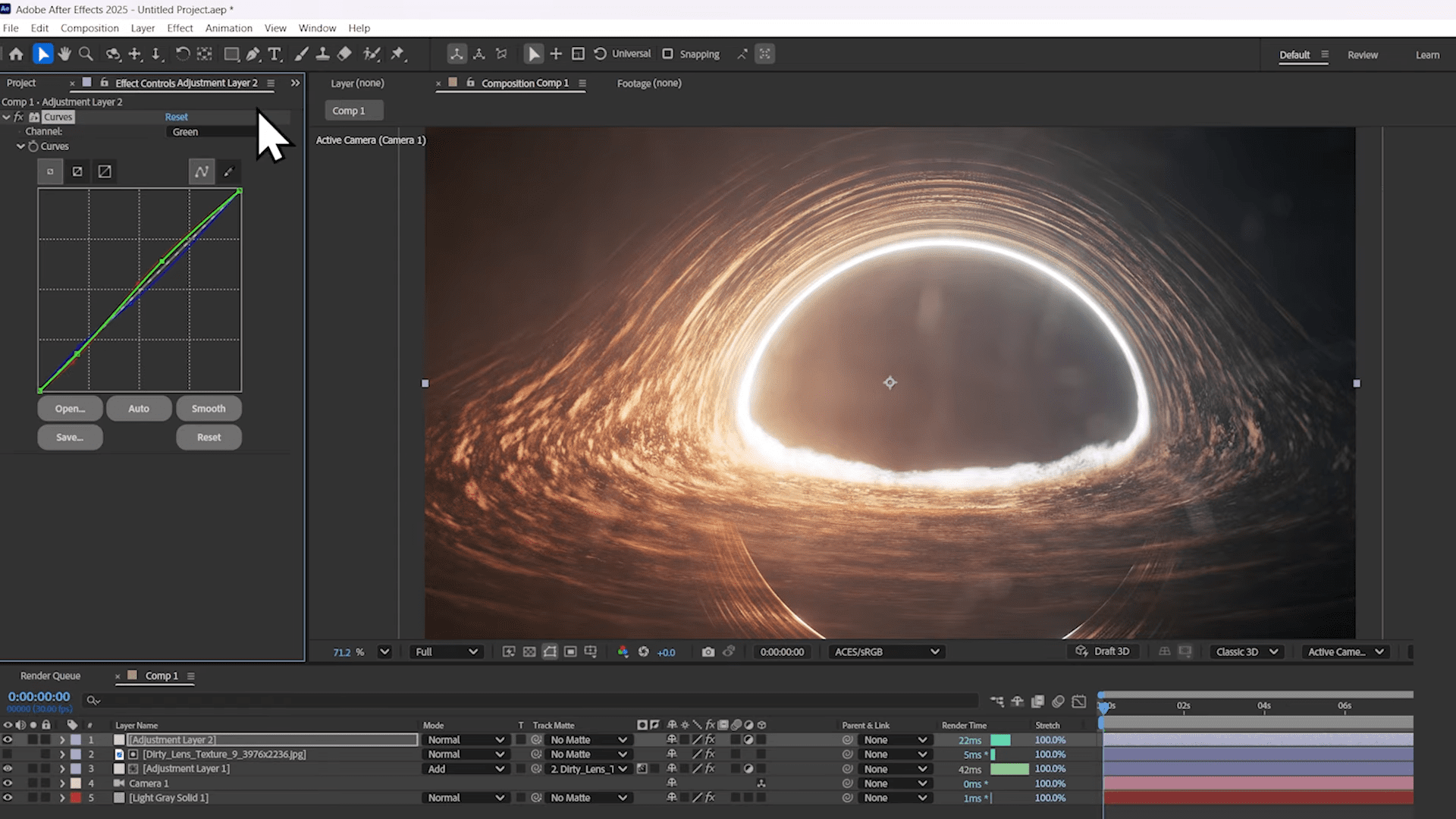The image size is (1456, 819).
Task: Hide the Light Gray Solid 1 layer
Action: pyautogui.click(x=8, y=797)
